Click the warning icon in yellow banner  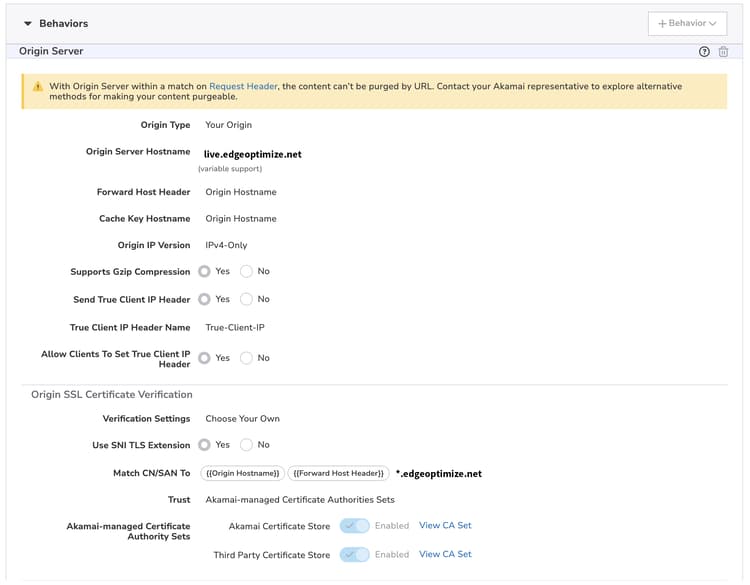[36, 87]
